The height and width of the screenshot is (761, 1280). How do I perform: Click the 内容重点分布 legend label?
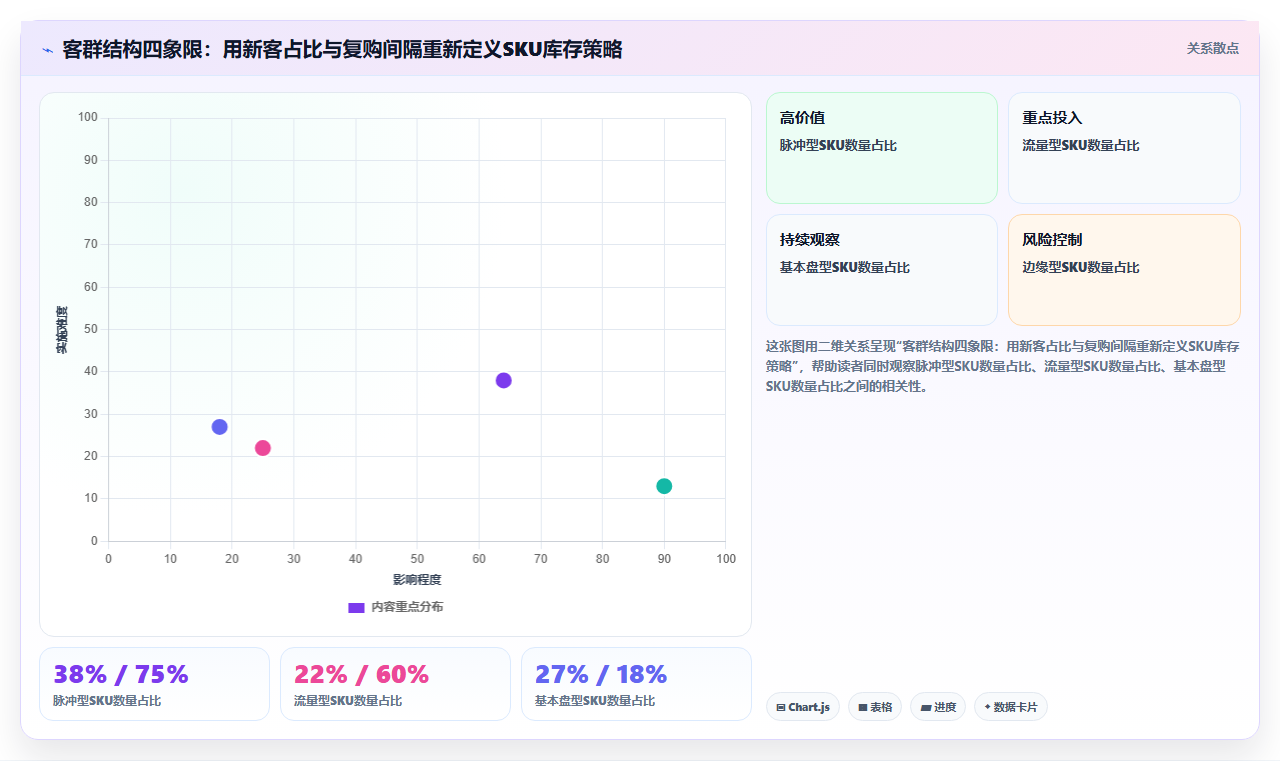[x=407, y=607]
